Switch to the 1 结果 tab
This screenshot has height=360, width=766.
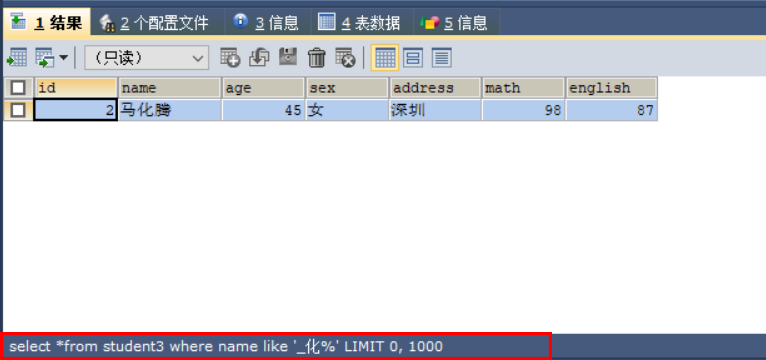pyautogui.click(x=47, y=22)
